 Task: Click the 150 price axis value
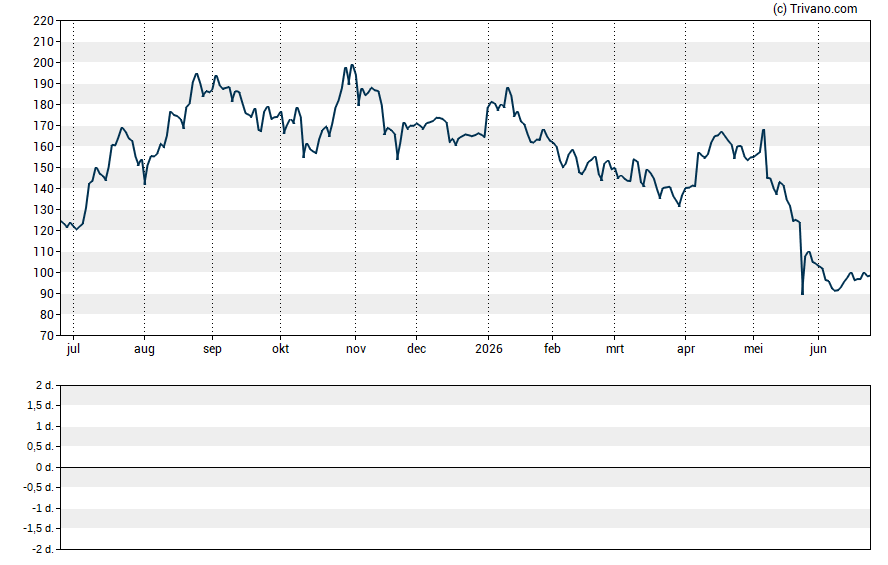pyautogui.click(x=44, y=168)
